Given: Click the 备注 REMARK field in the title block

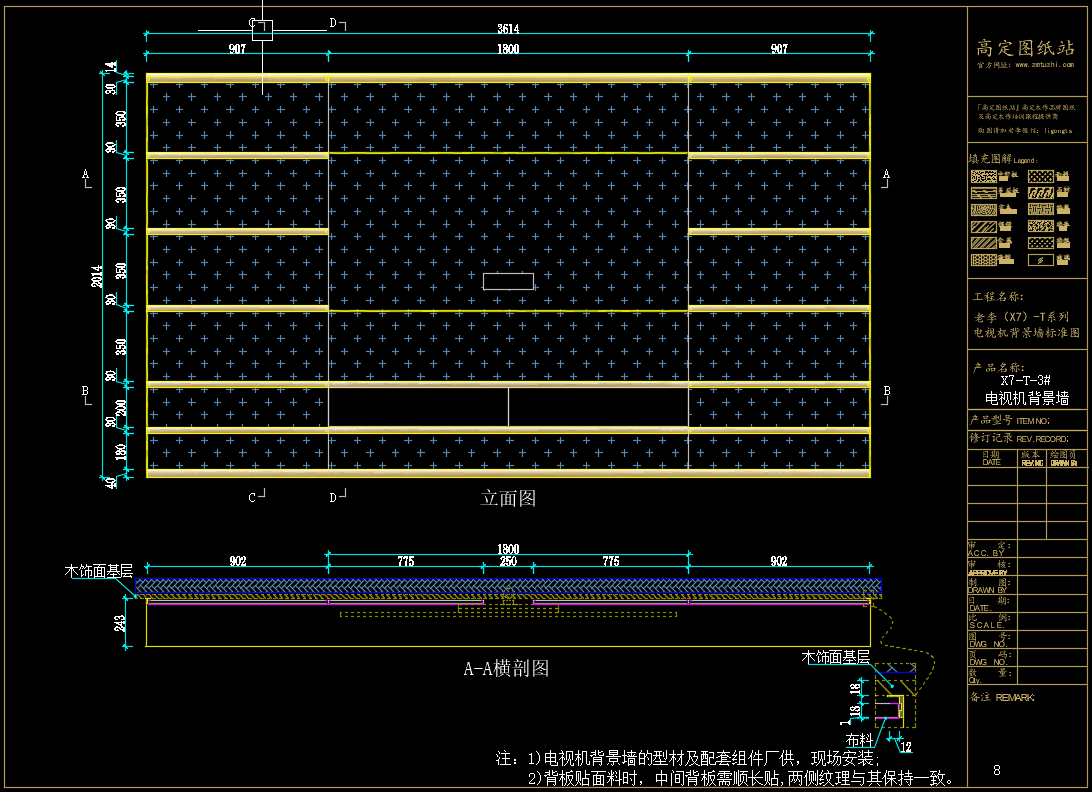Looking at the screenshot, I should tap(1002, 697).
